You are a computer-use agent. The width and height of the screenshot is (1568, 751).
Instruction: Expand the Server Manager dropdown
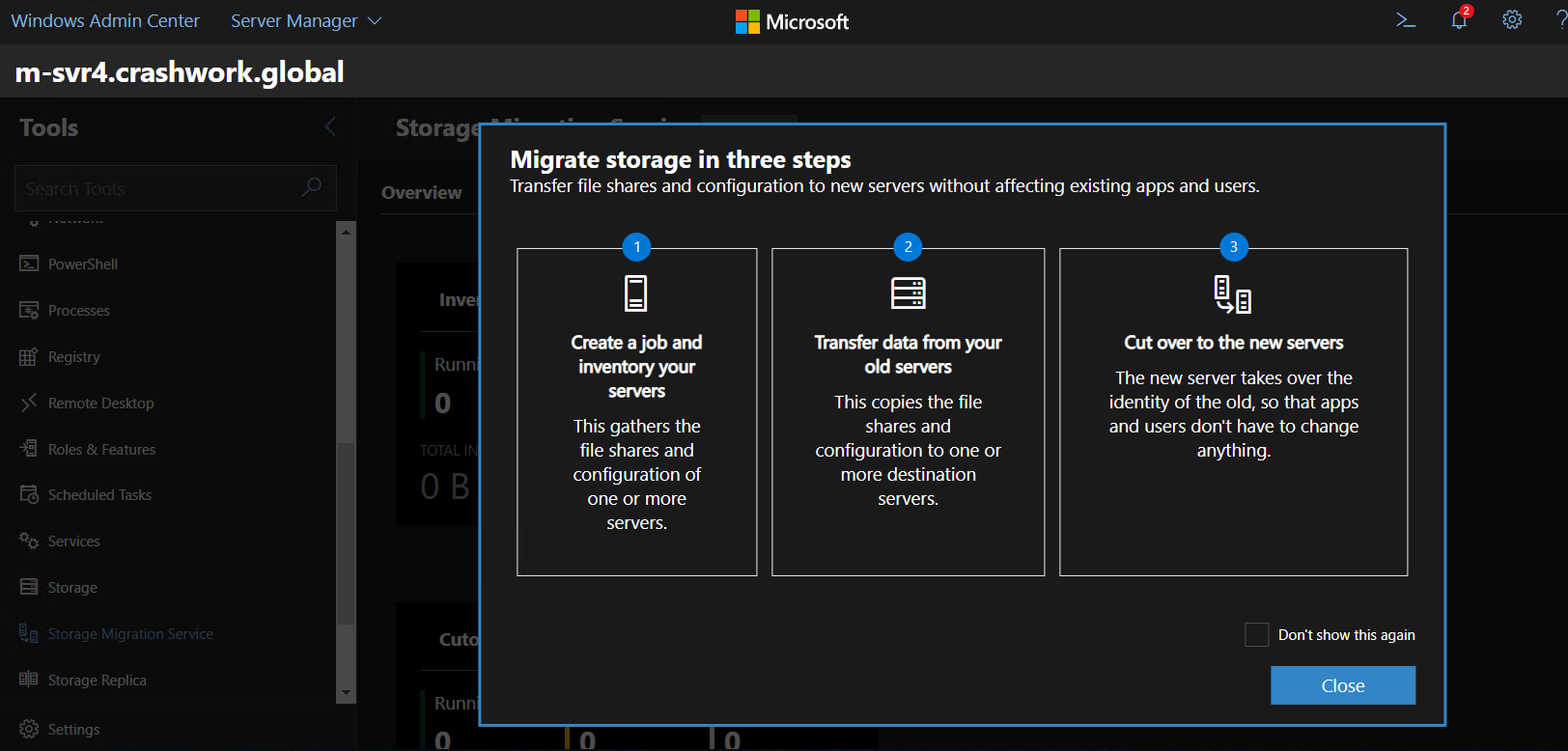coord(306,20)
